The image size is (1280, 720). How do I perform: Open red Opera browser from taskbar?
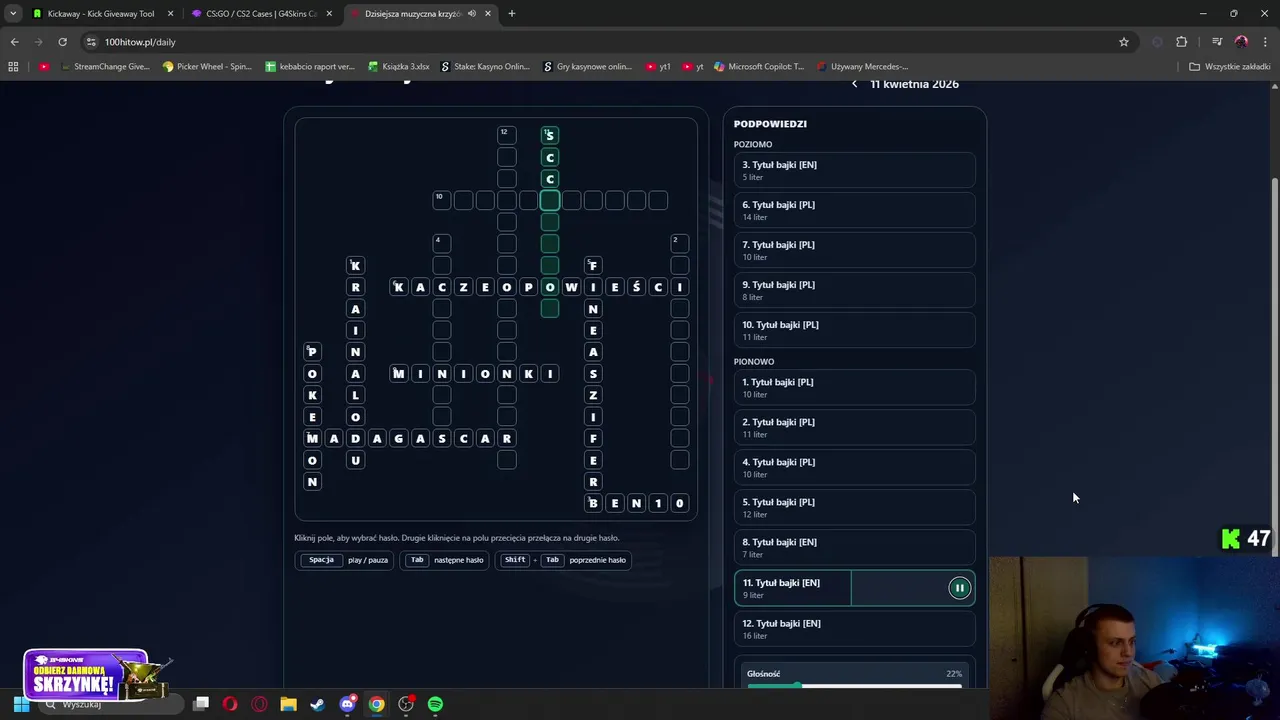pyautogui.click(x=230, y=704)
